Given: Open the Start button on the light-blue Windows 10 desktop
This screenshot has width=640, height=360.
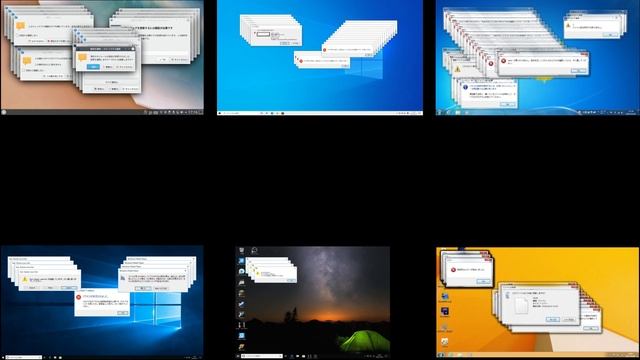Looking at the screenshot, I should pos(220,113).
